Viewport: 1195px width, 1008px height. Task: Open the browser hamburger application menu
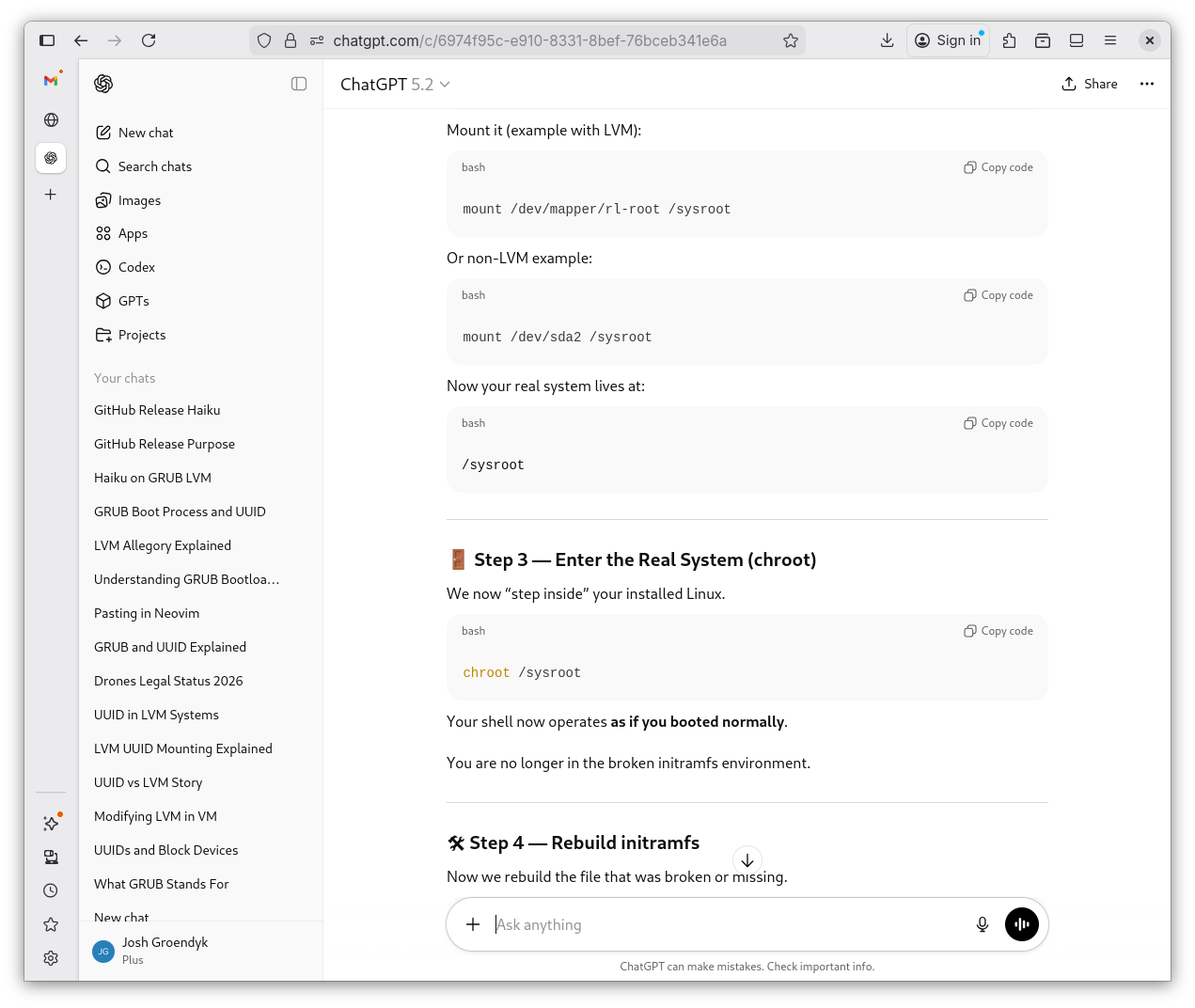coord(1109,40)
